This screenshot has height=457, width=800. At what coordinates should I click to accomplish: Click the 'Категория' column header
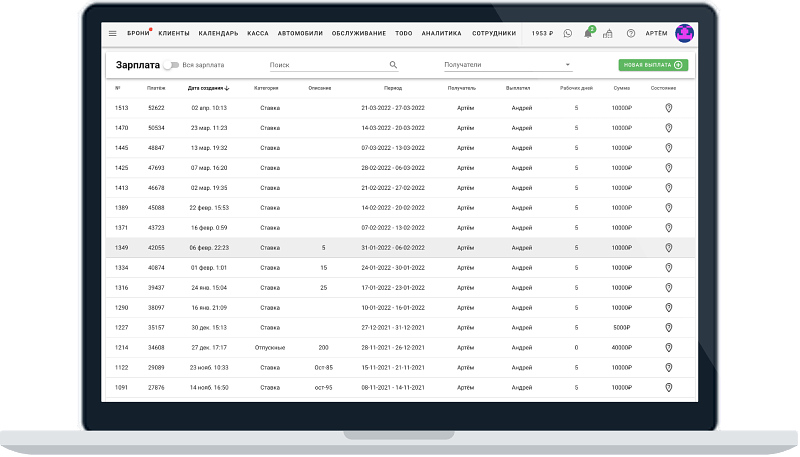pos(266,88)
